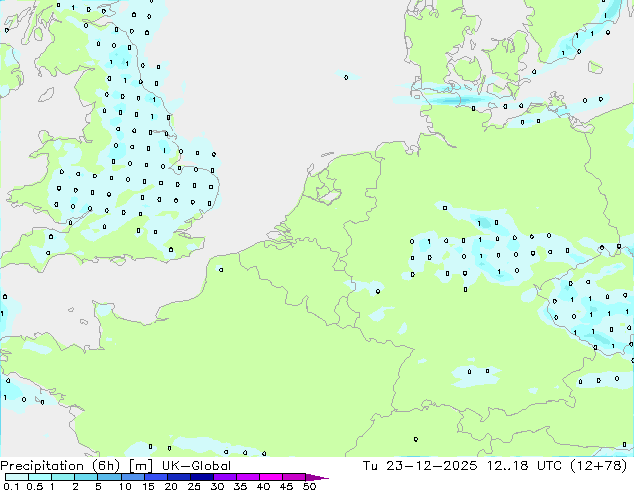Click the '45' legend scale label
Viewport: 634px width, 490px height.
[286, 486]
